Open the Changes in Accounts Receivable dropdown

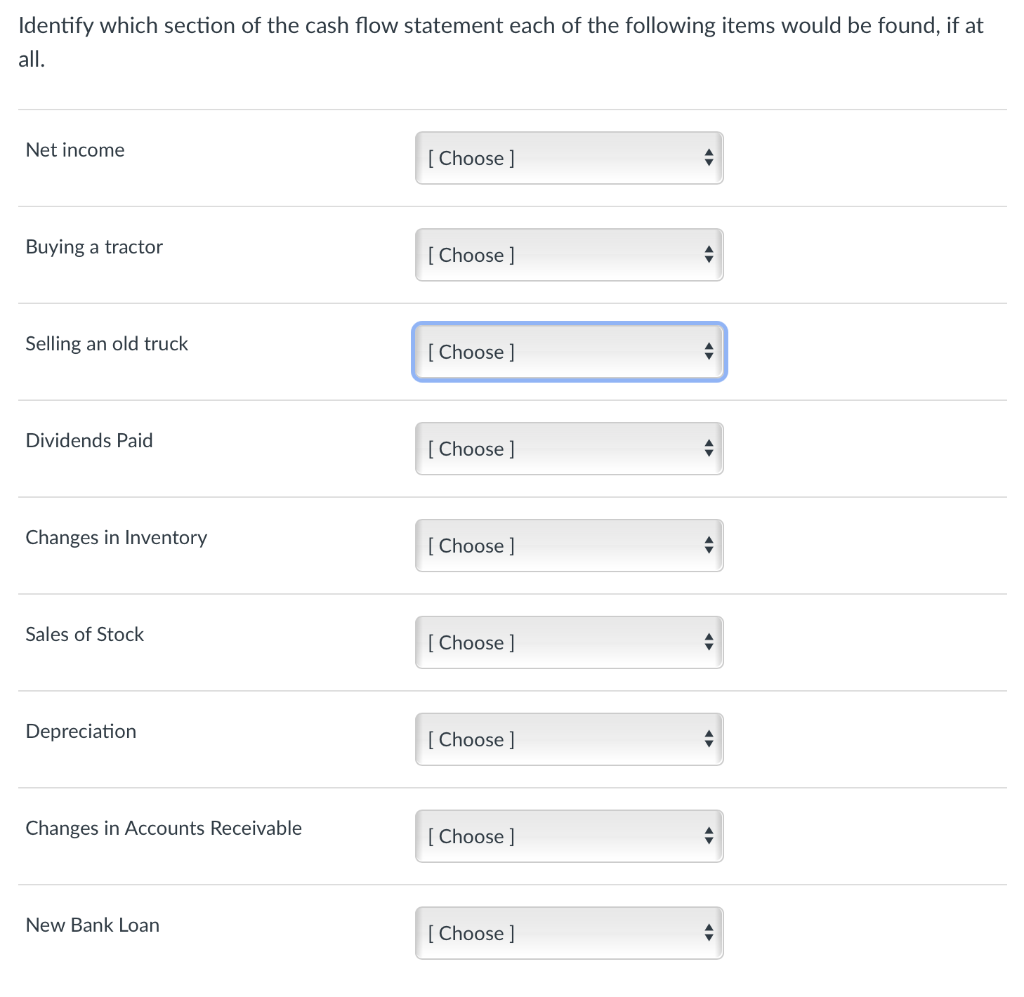point(568,836)
